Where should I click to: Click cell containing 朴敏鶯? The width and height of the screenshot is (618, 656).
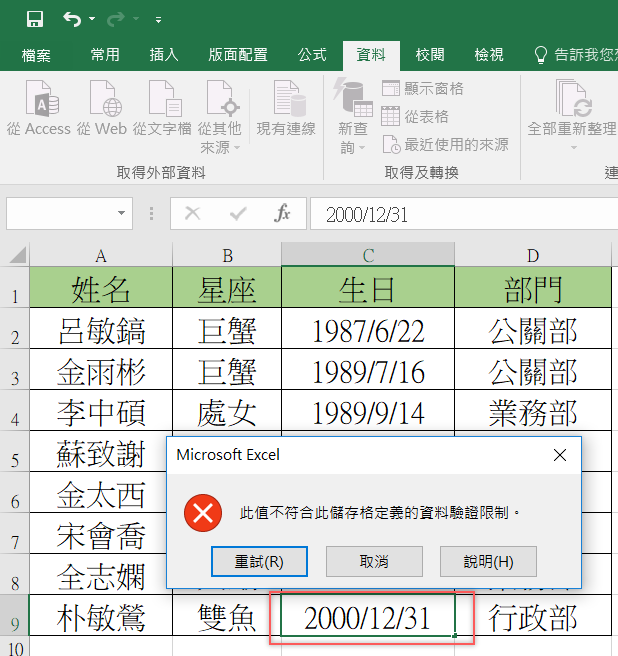point(101,616)
